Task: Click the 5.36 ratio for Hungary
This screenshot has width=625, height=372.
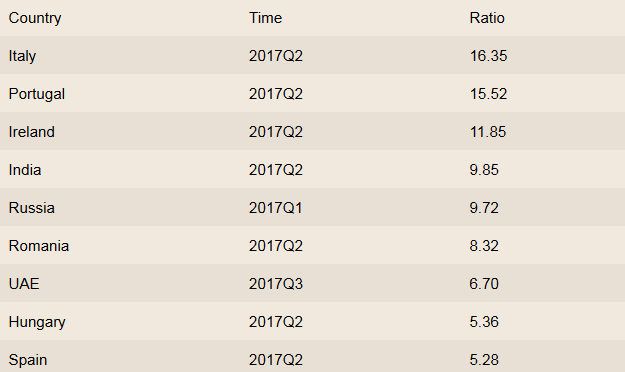Action: tap(484, 322)
